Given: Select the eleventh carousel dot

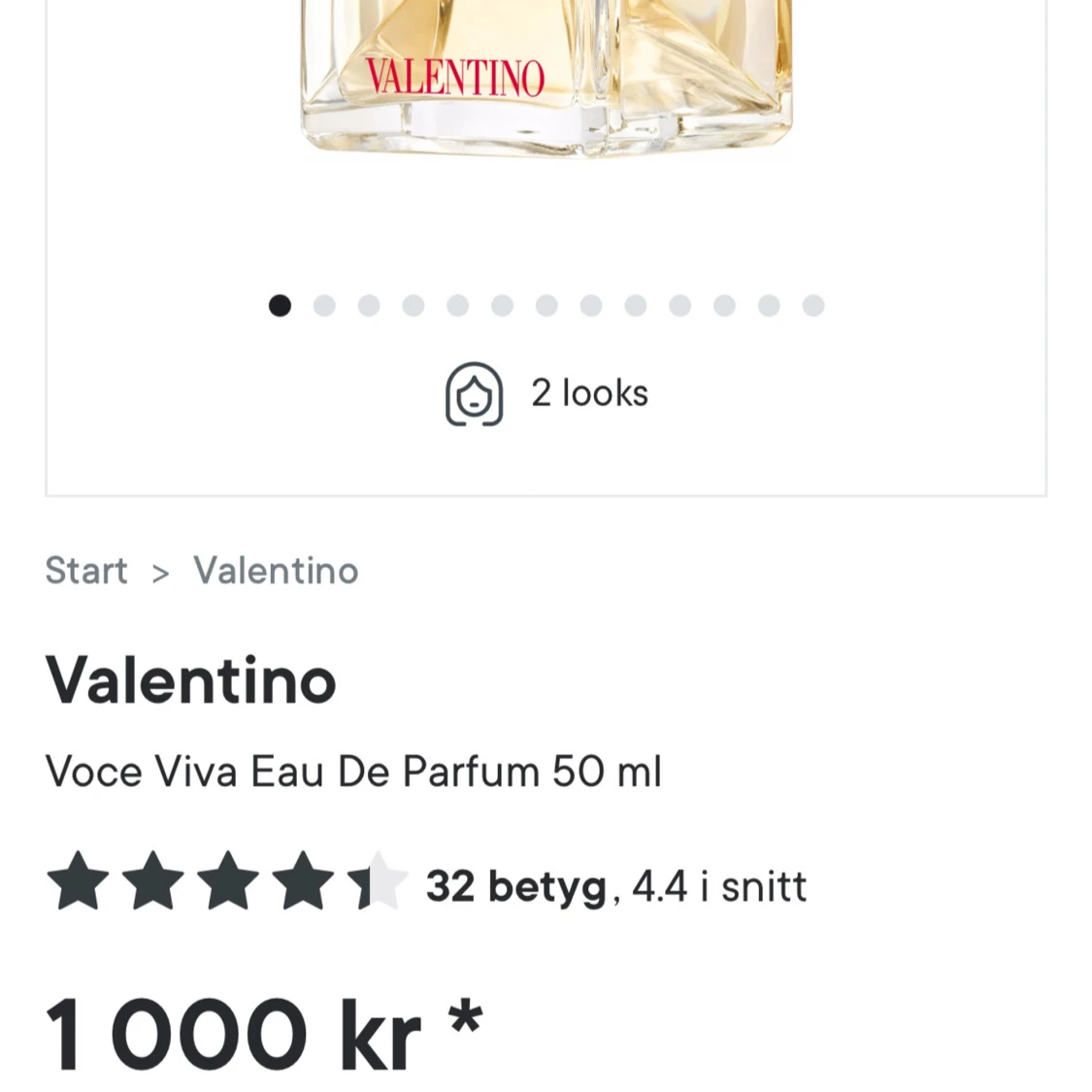Looking at the screenshot, I should click(725, 305).
